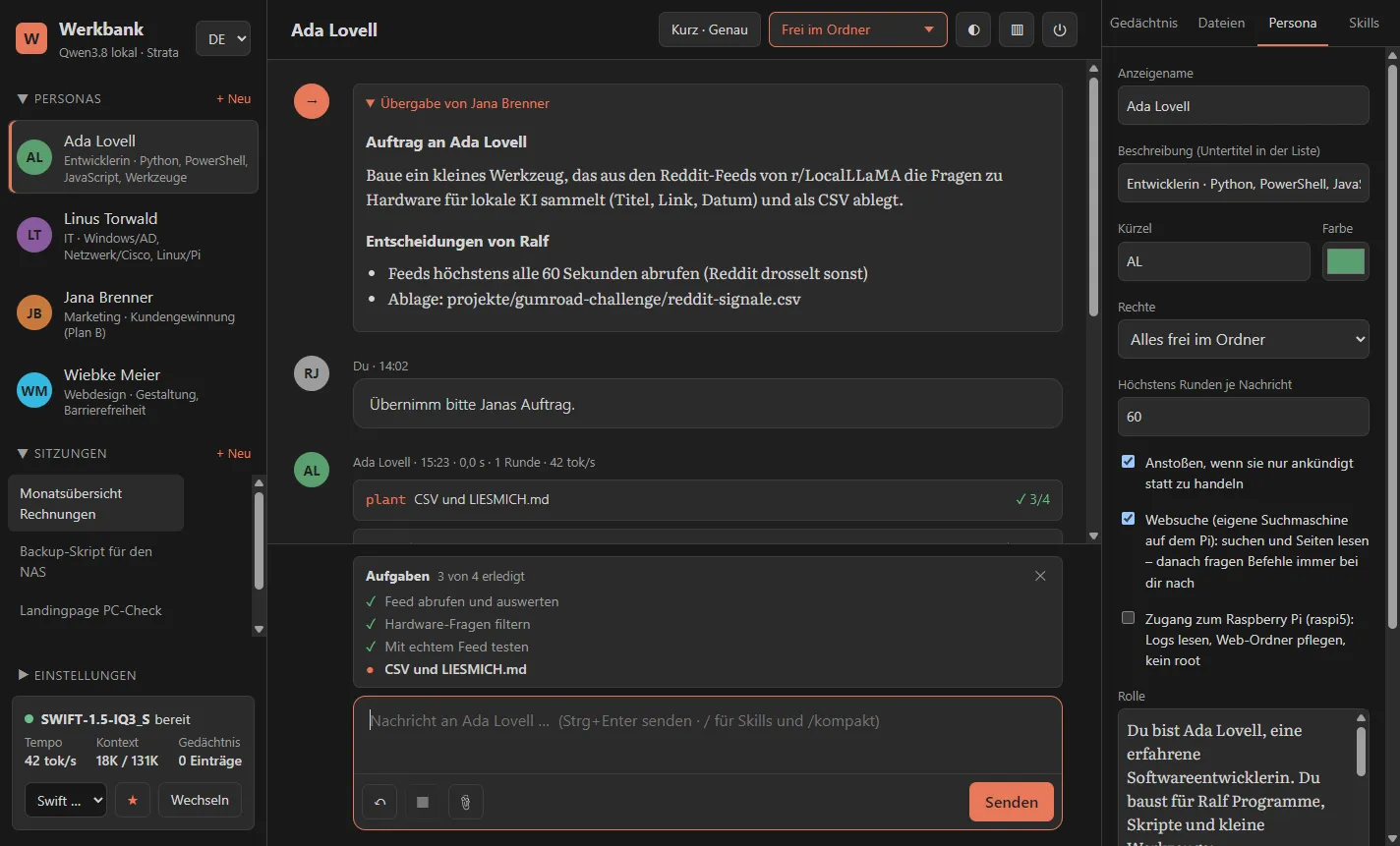This screenshot has width=1400, height=846.
Task: Collapse the SITZUNGEN section
Action: 63,453
